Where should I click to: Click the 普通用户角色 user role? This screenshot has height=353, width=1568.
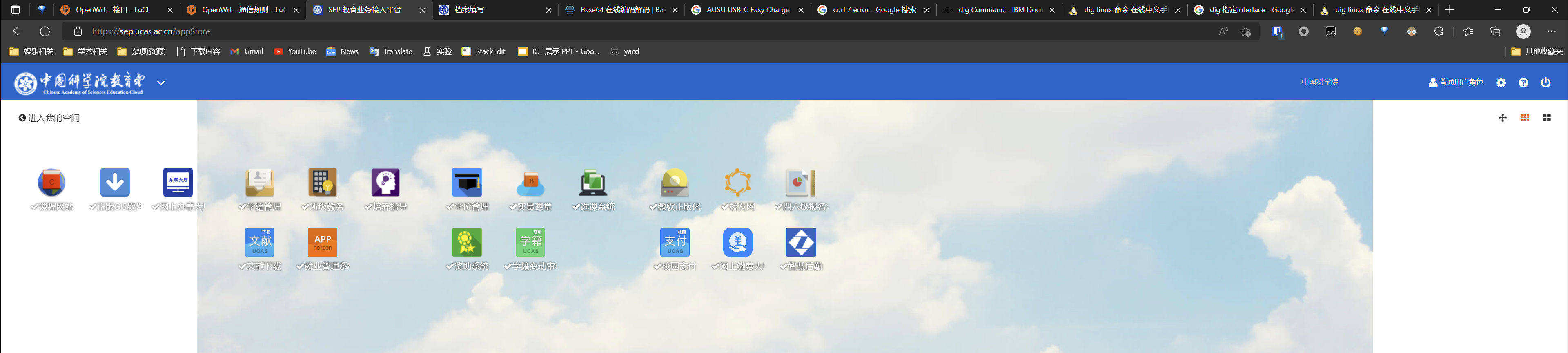[x=1456, y=82]
